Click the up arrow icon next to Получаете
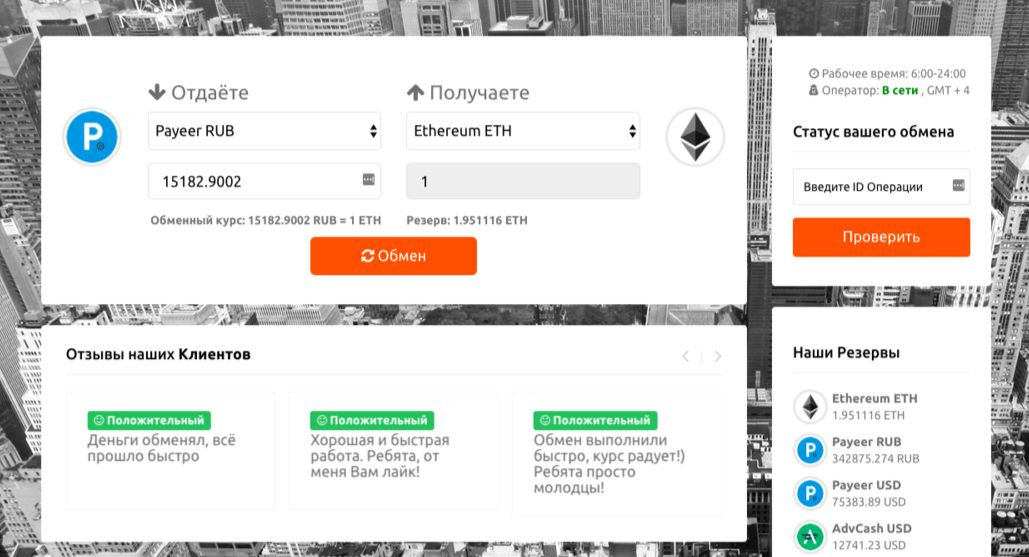The height and width of the screenshot is (557, 1029). click(x=415, y=92)
